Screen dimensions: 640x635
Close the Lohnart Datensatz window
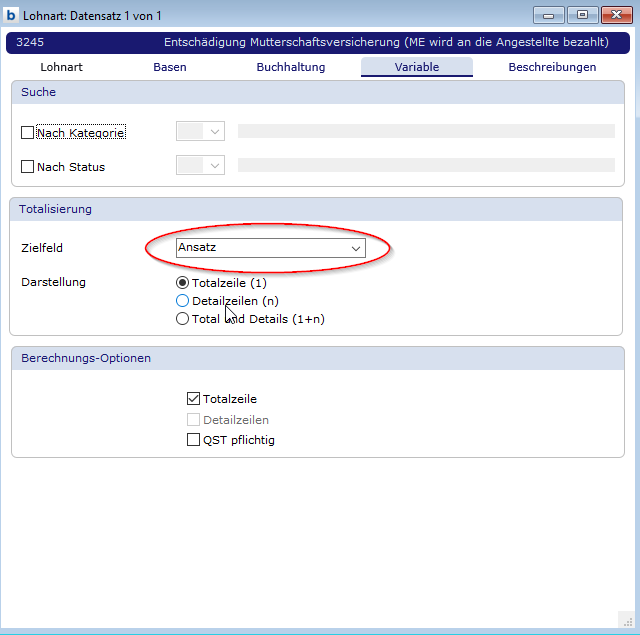tap(616, 14)
